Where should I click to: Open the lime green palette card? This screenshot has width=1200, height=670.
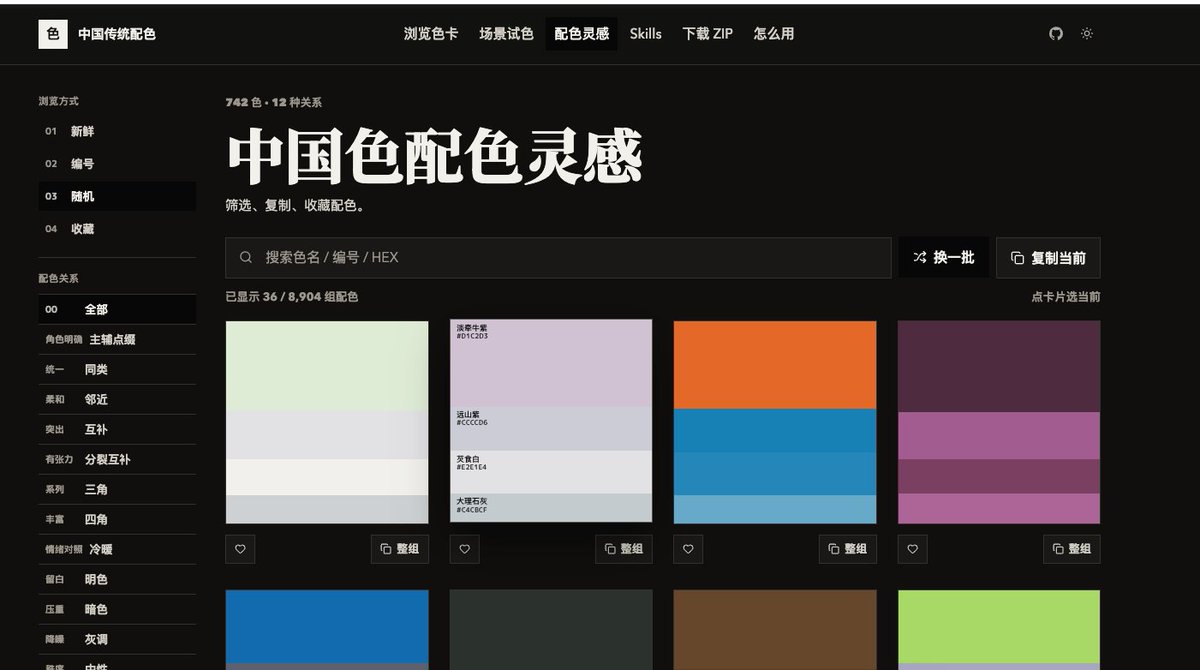click(x=999, y=629)
